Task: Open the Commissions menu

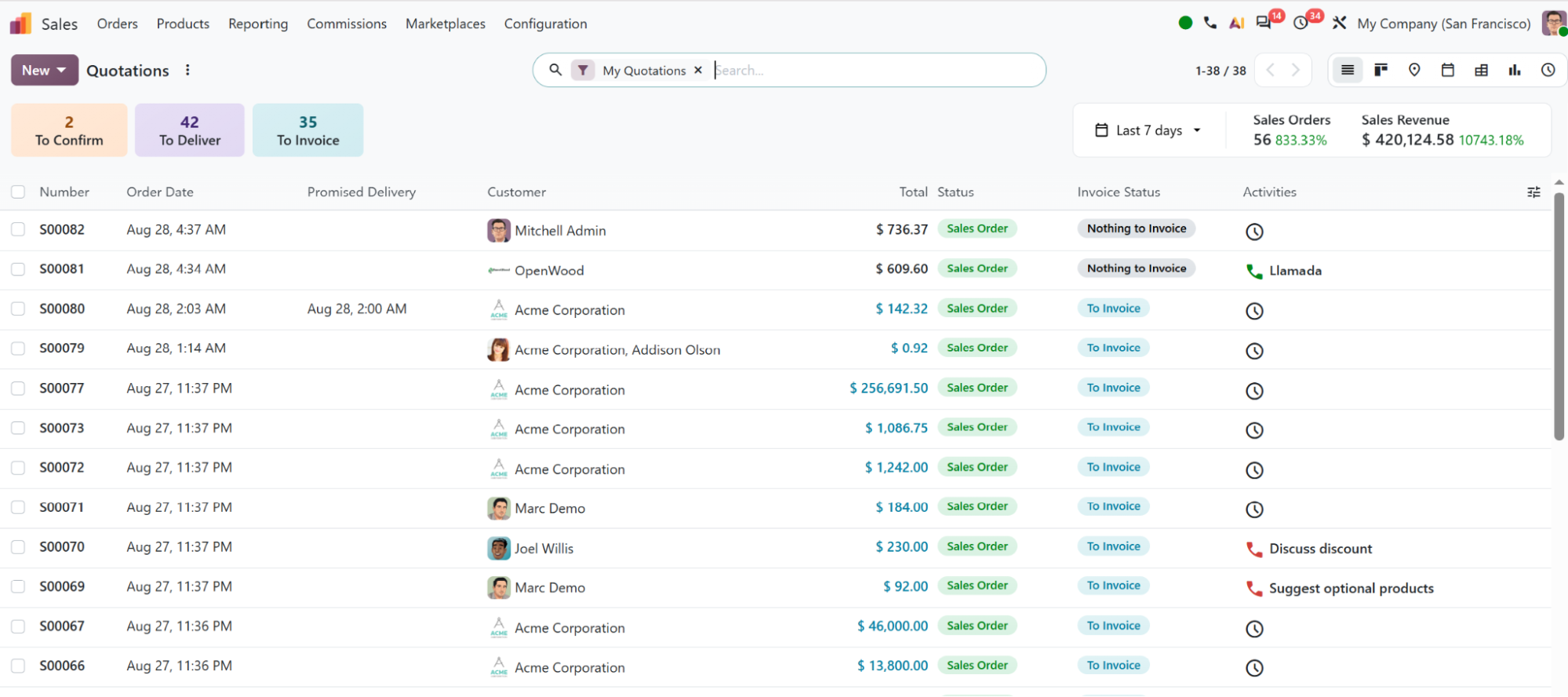Action: [347, 24]
